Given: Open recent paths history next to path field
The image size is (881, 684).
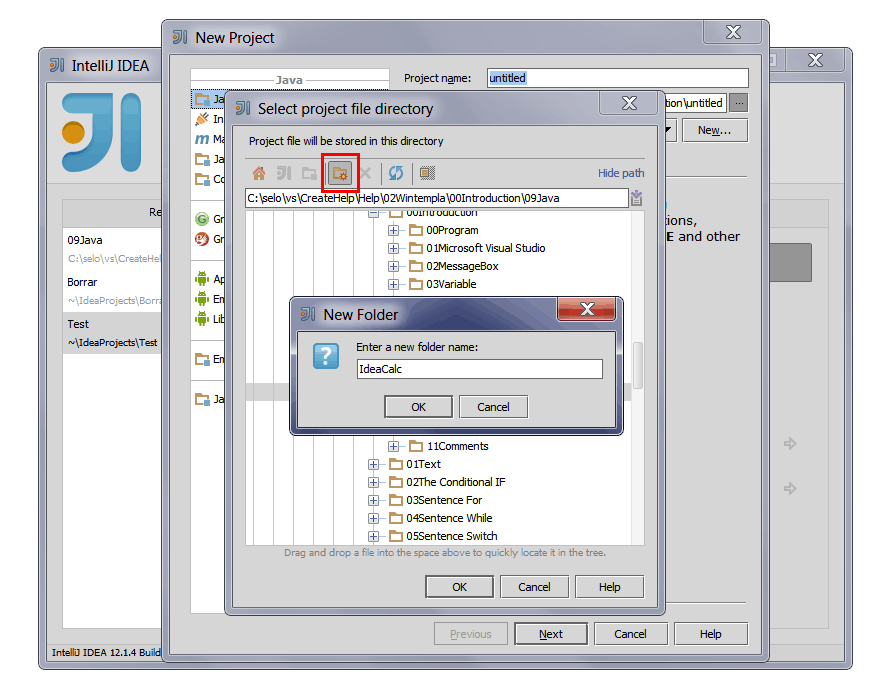Looking at the screenshot, I should [636, 198].
